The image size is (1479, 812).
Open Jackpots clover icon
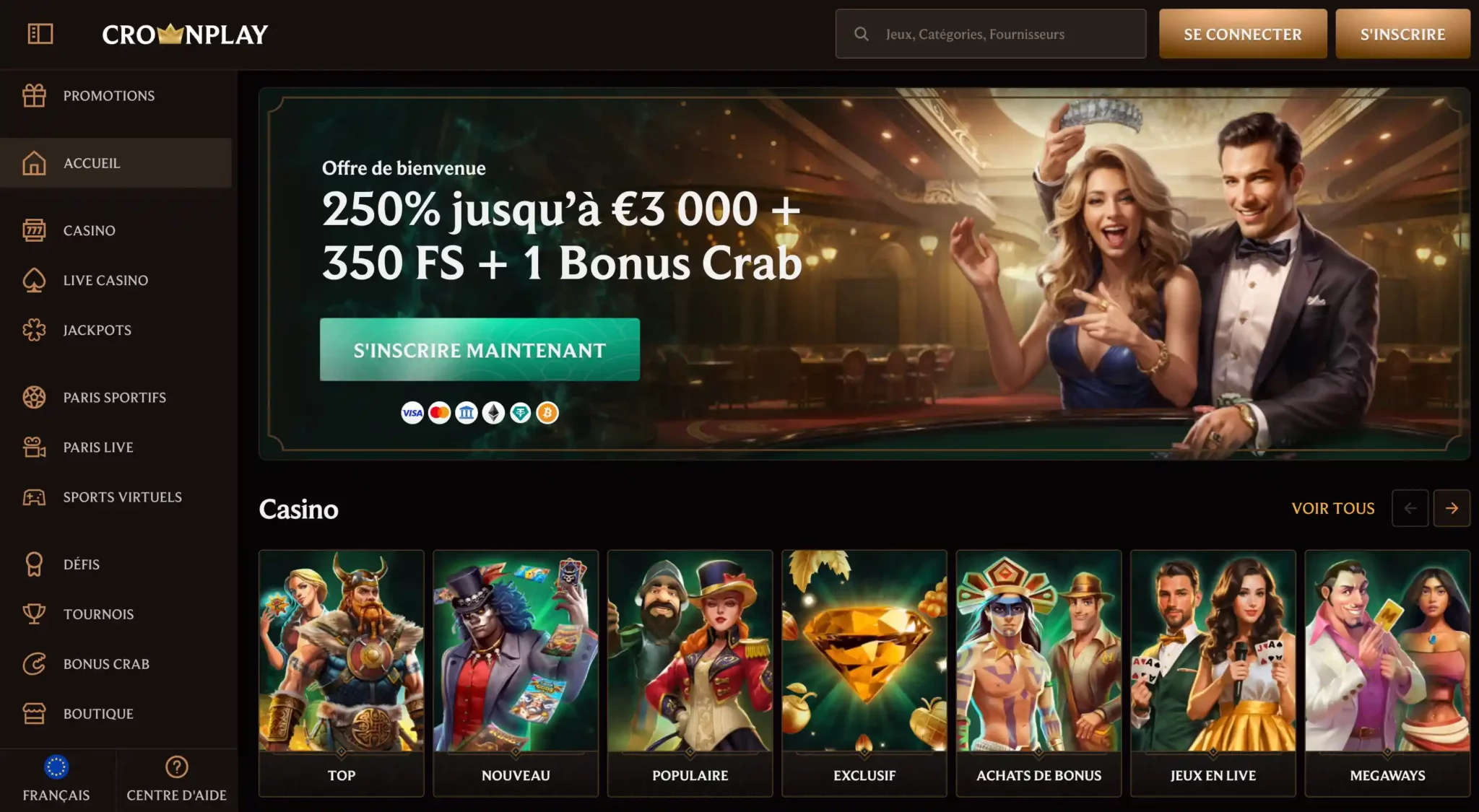coord(34,330)
